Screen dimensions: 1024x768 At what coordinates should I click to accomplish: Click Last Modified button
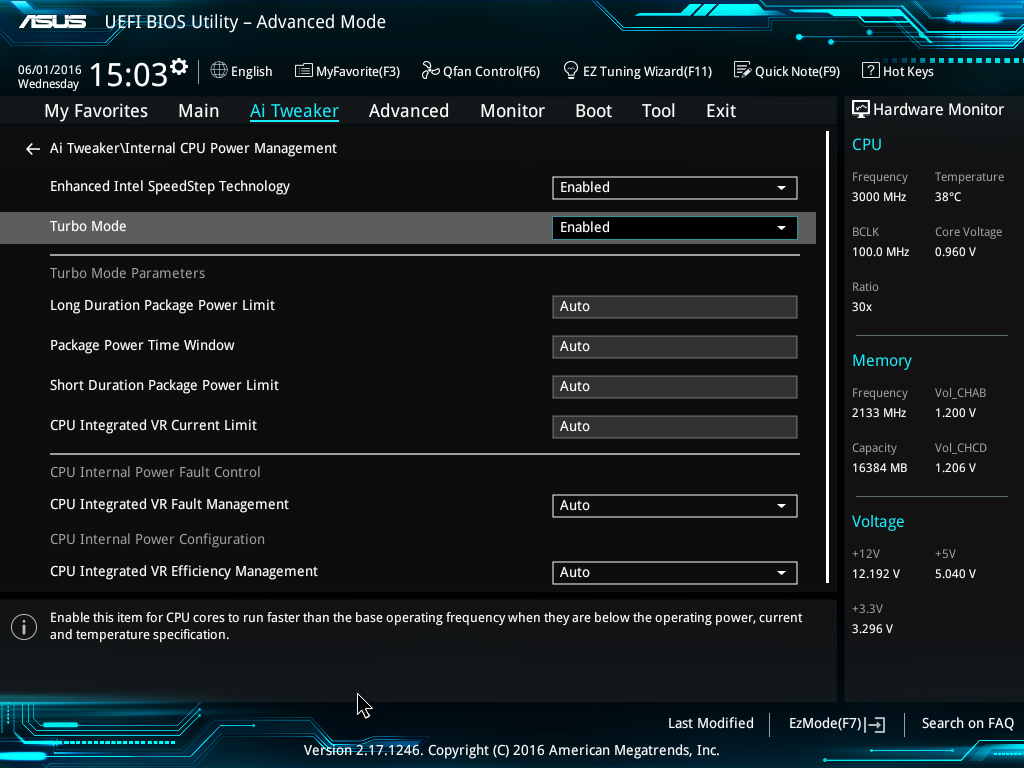[x=711, y=724]
